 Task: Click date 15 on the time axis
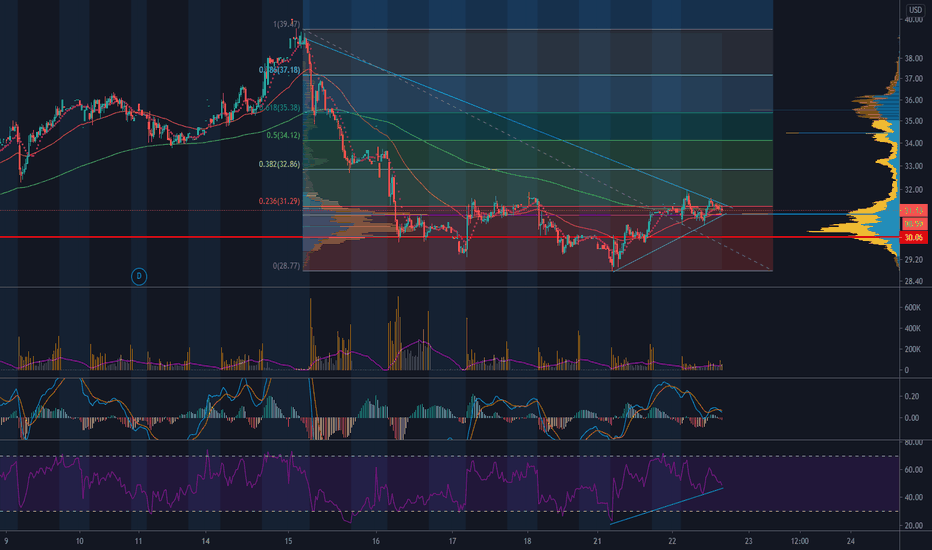coord(288,541)
